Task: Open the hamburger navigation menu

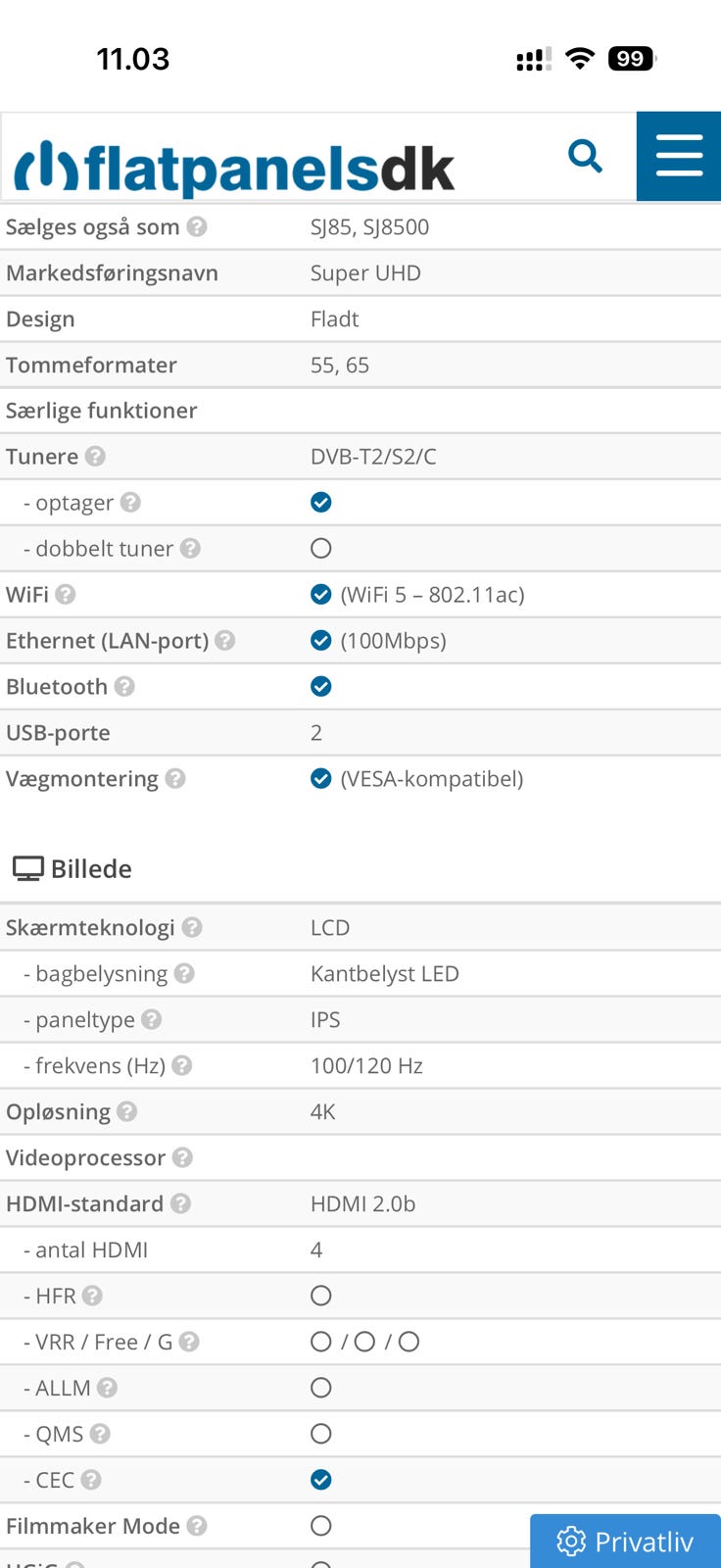Action: (679, 156)
